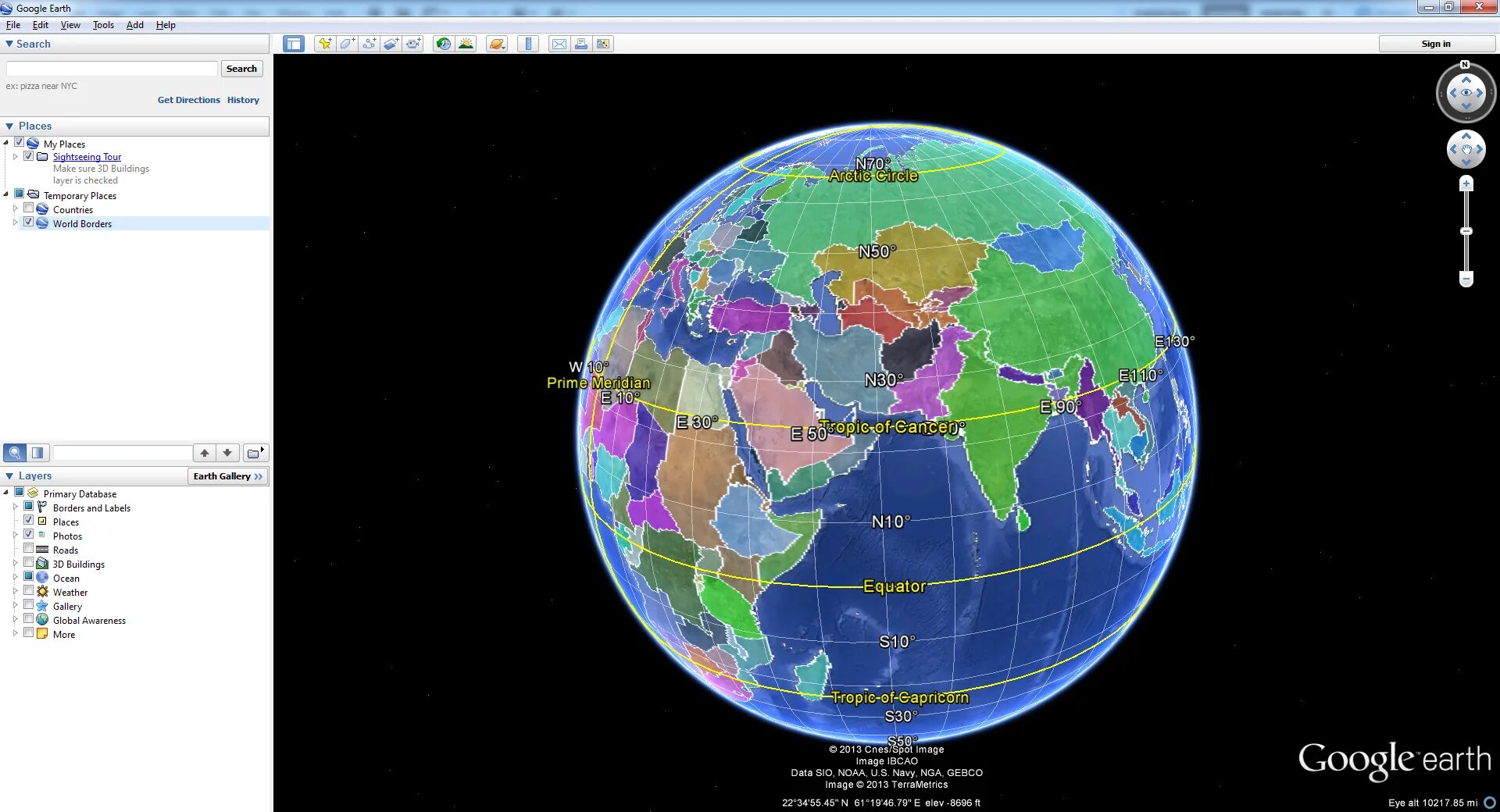This screenshot has width=1500, height=812.
Task: Toggle the split-view icon next to the Places magnifier
Action: [x=38, y=453]
